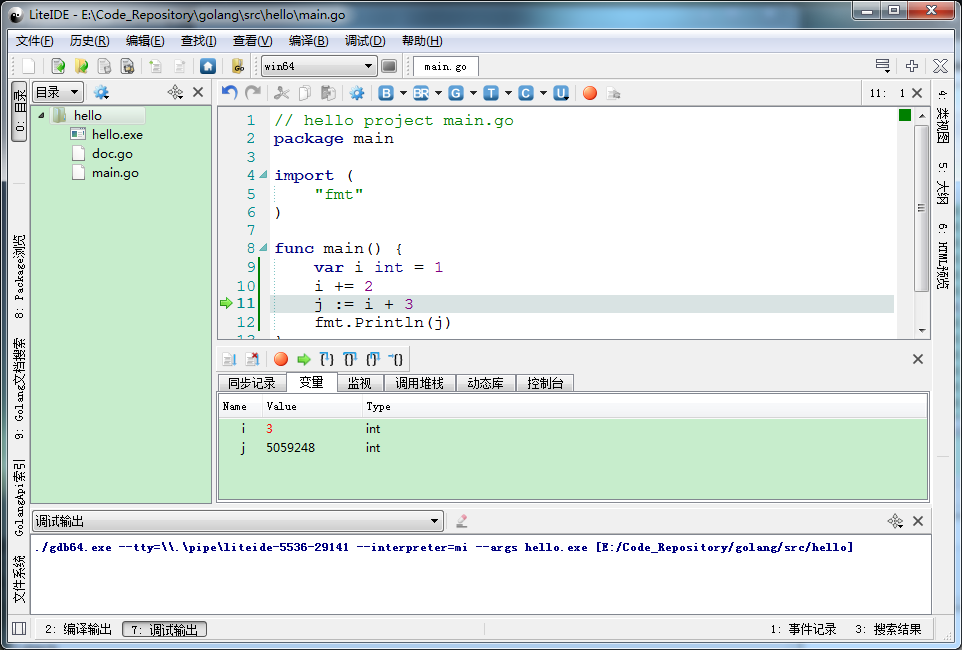Open the 调试(D) menu
The image size is (962, 650).
(365, 41)
